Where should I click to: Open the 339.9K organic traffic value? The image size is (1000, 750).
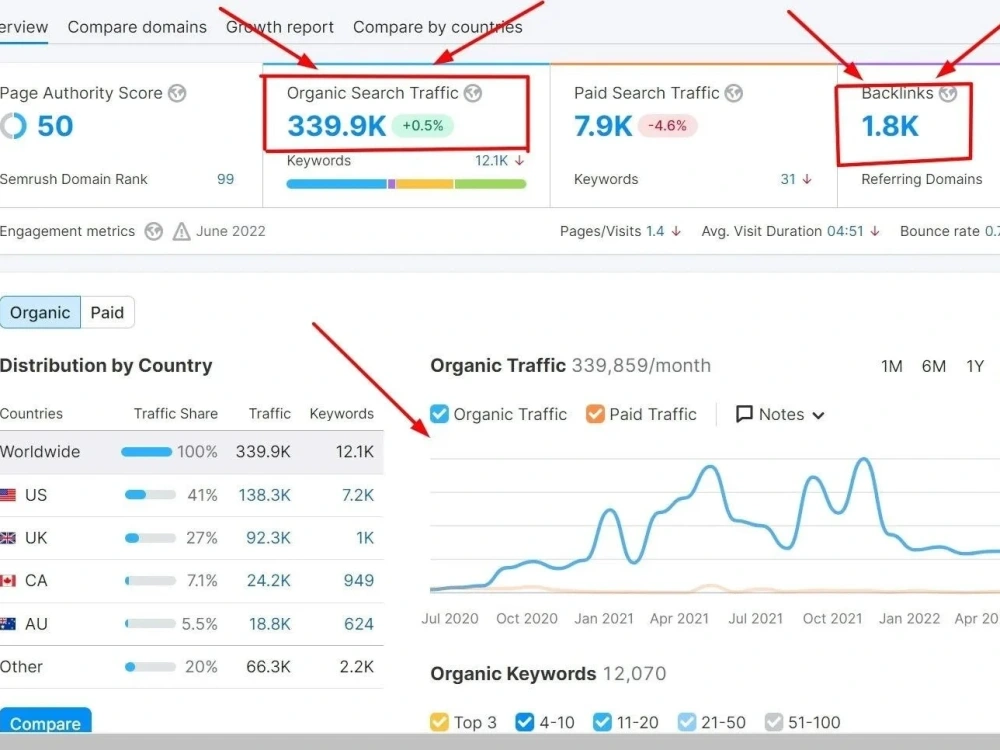pos(336,126)
